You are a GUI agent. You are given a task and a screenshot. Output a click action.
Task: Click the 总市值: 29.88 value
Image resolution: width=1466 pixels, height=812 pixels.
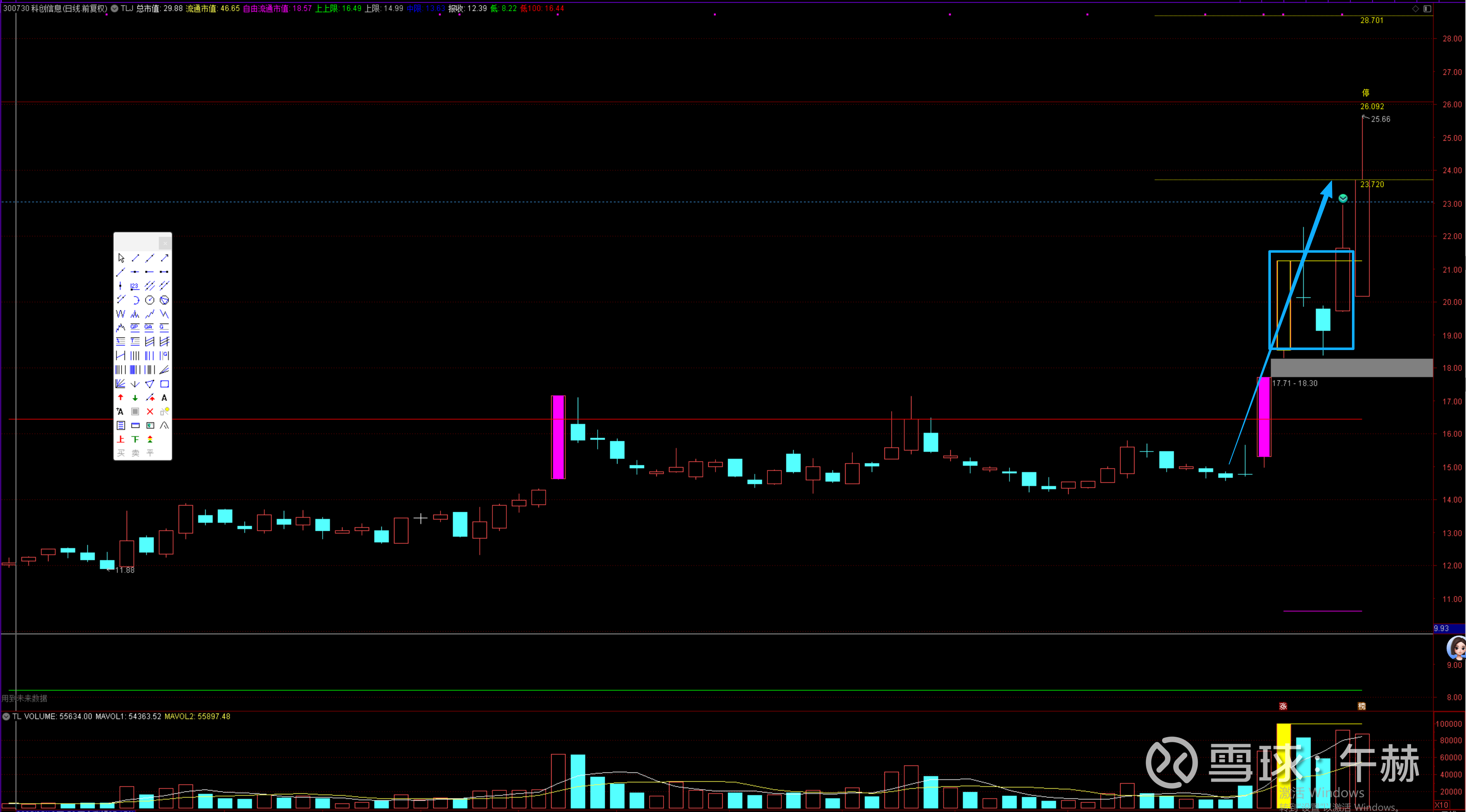point(159,8)
